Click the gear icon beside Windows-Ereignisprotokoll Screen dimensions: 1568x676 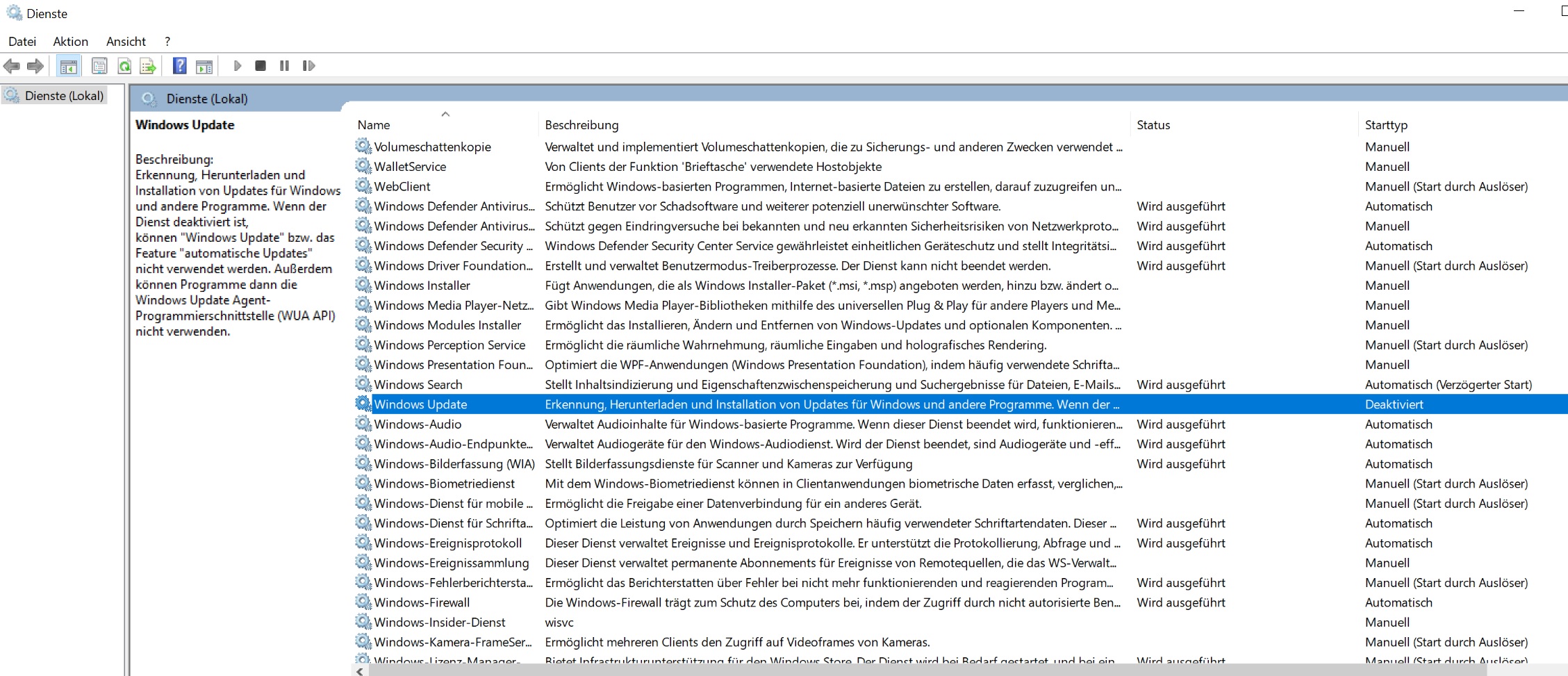point(363,543)
